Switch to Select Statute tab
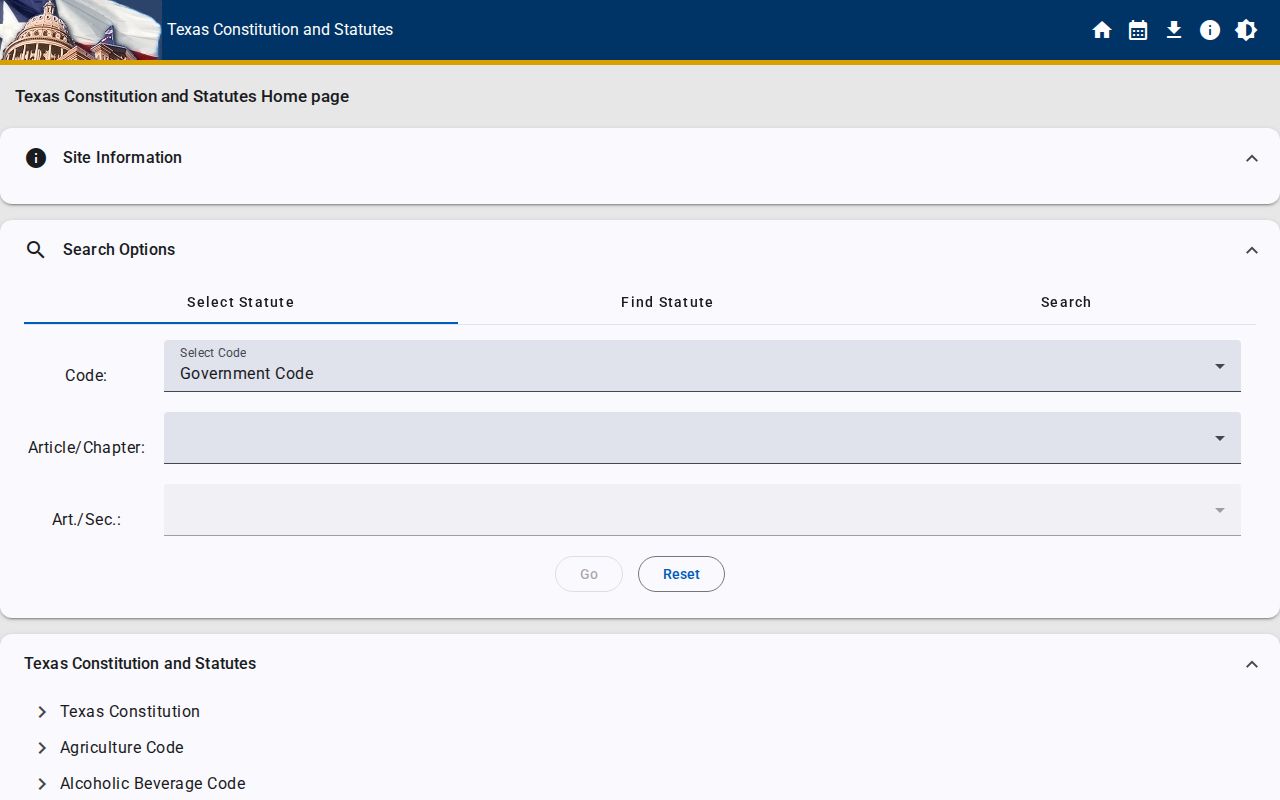 pyautogui.click(x=241, y=302)
